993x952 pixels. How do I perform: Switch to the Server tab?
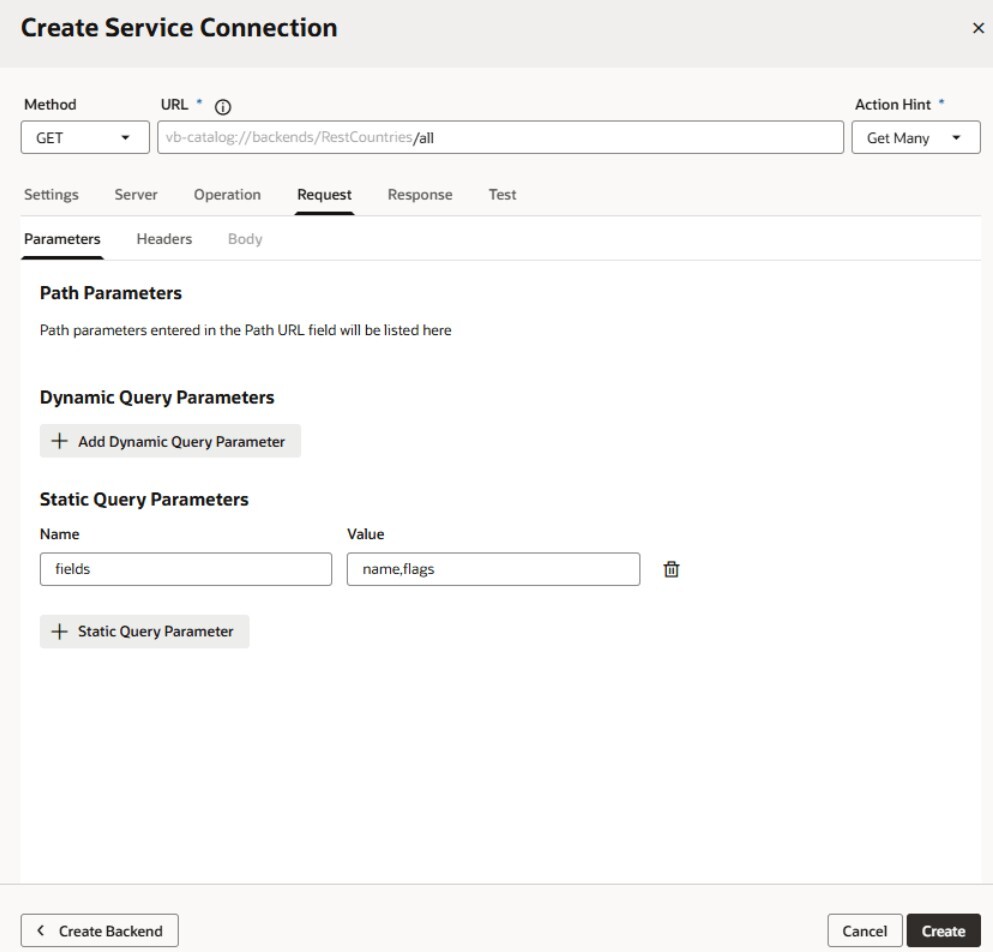pyautogui.click(x=136, y=194)
